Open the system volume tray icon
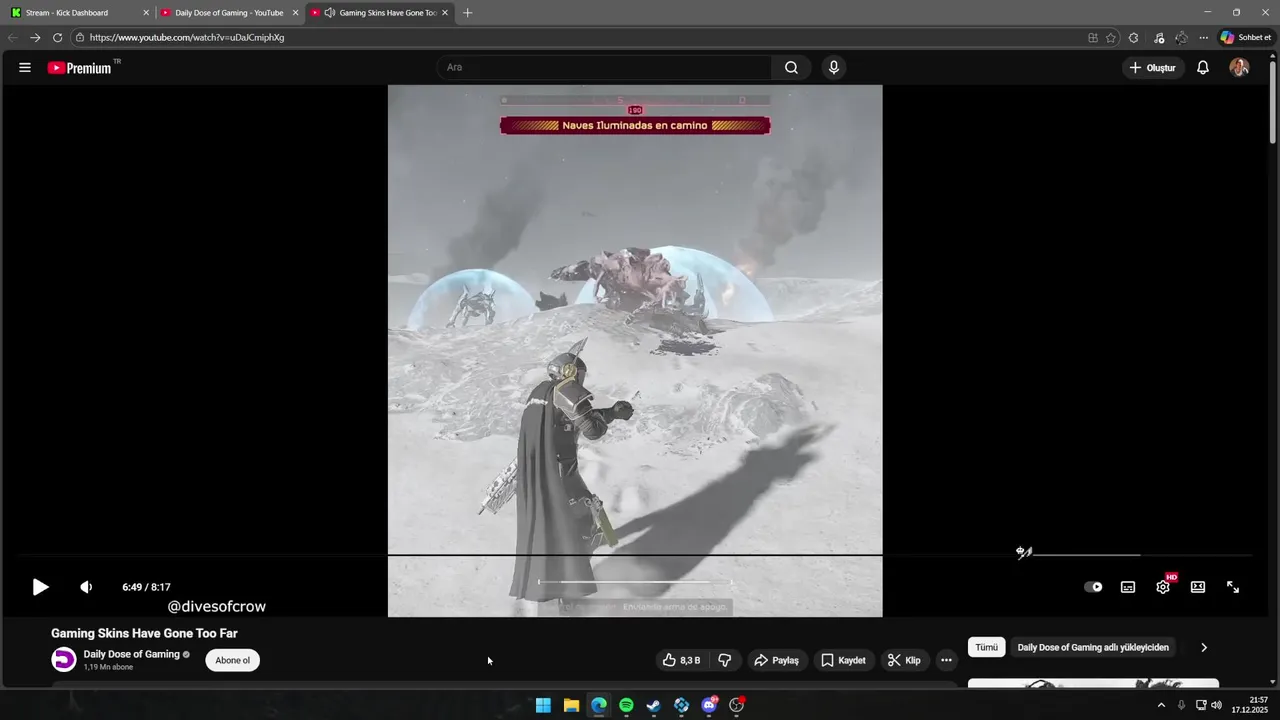1280x720 pixels. pyautogui.click(x=1216, y=705)
